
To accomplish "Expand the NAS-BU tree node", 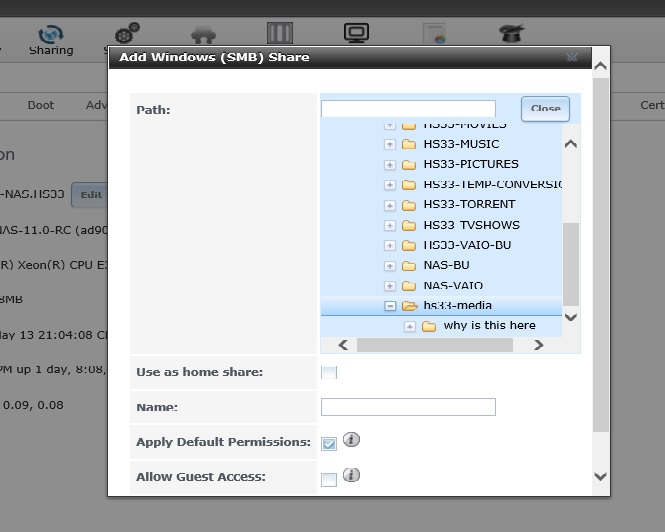I will [390, 266].
